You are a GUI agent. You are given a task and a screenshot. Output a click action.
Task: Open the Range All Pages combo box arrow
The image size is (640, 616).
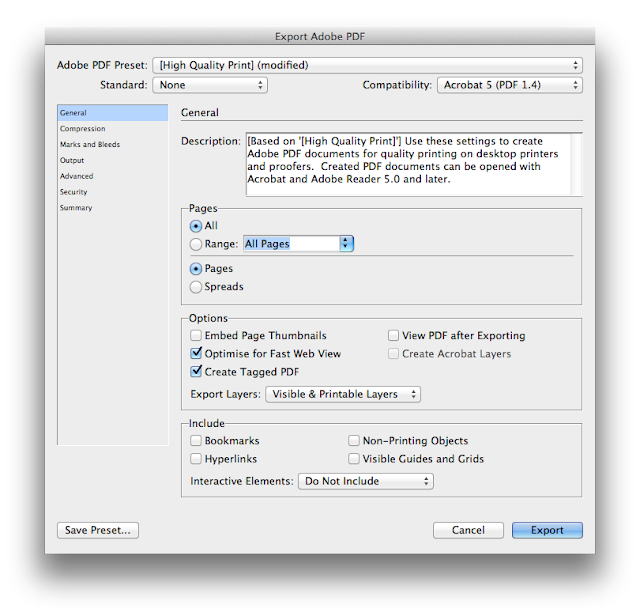tap(346, 244)
